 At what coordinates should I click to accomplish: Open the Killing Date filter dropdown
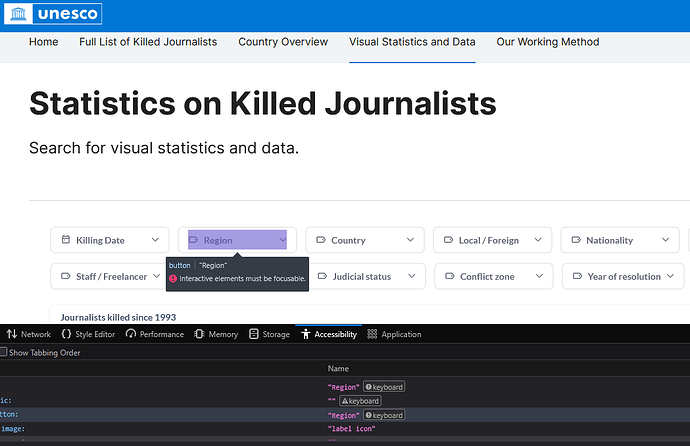tap(110, 240)
